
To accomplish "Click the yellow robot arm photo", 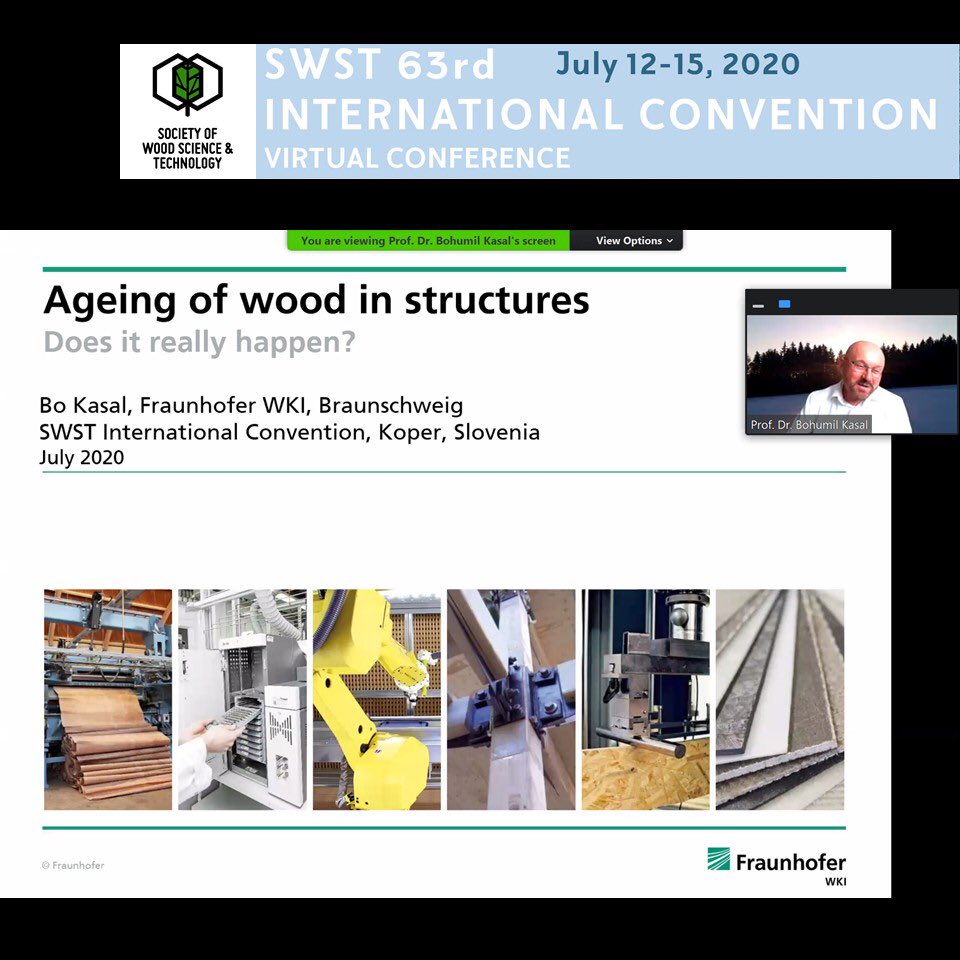I will [x=377, y=700].
